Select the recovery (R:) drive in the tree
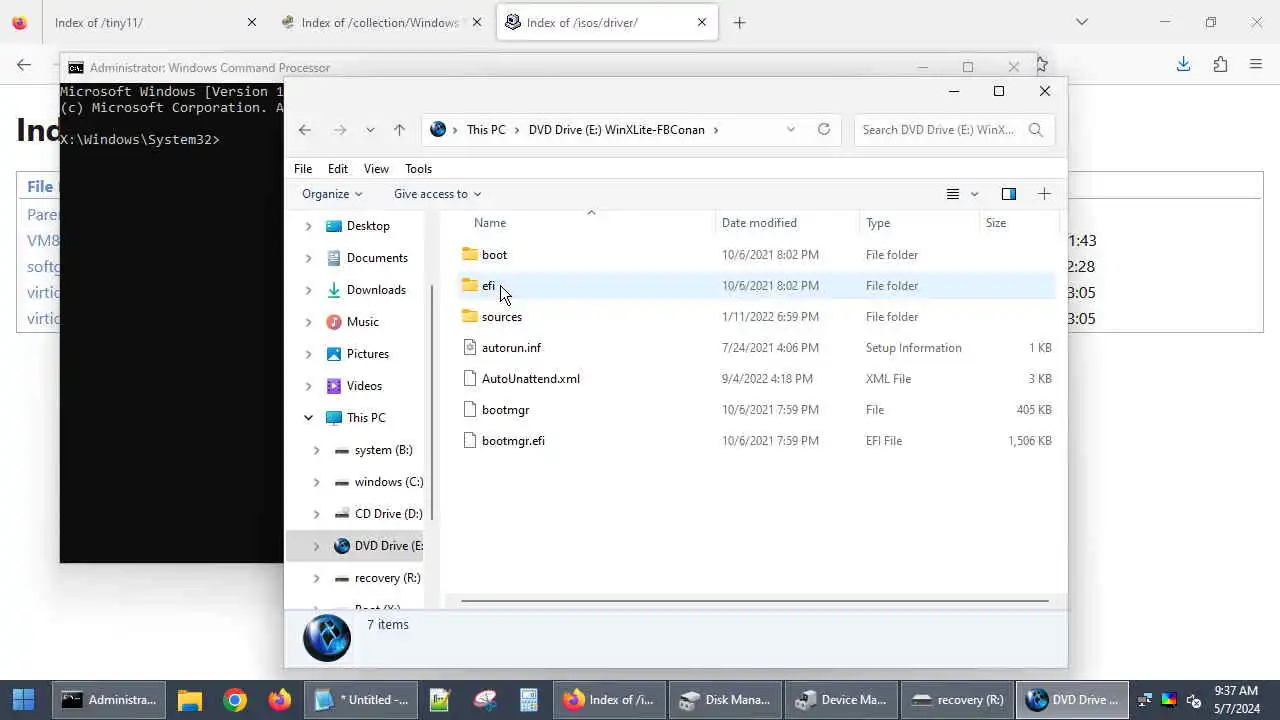Viewport: 1280px width, 720px height. [x=387, y=578]
